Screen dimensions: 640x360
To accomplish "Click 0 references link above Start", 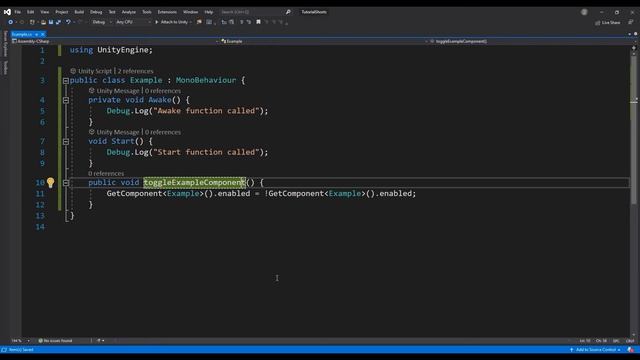I will tap(163, 132).
